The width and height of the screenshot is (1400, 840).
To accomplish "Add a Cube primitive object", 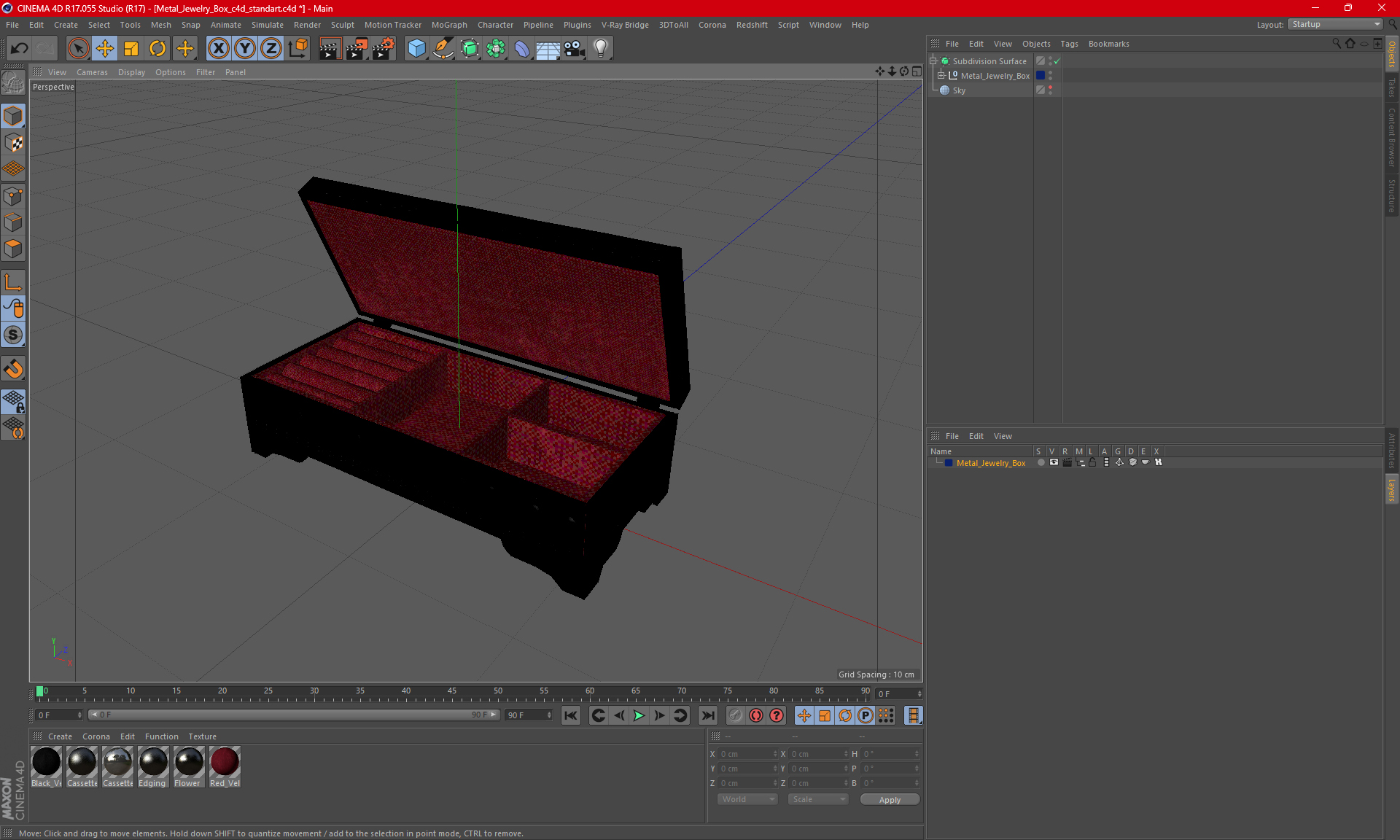I will click(x=416, y=49).
